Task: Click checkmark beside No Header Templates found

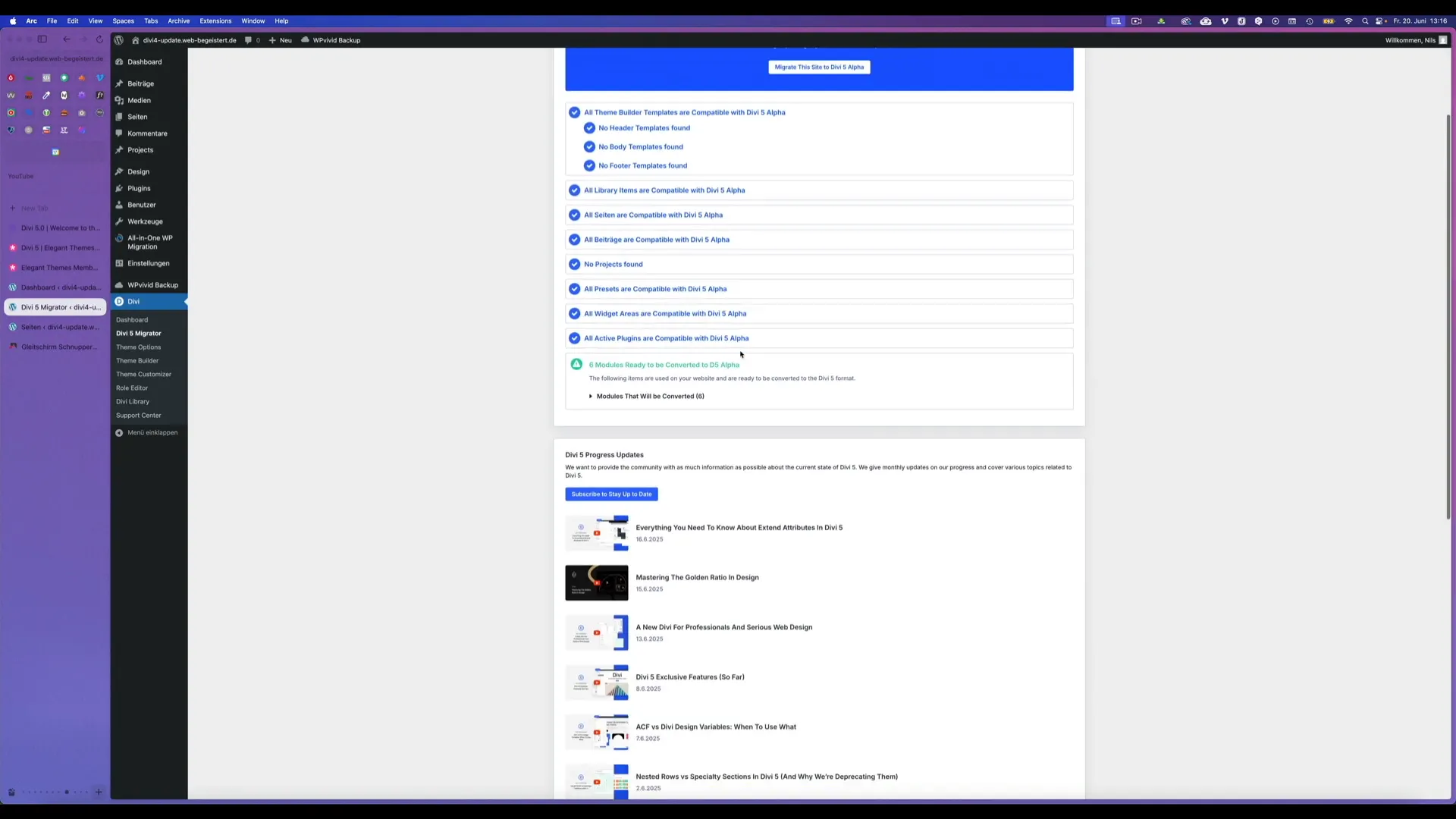Action: click(x=589, y=128)
